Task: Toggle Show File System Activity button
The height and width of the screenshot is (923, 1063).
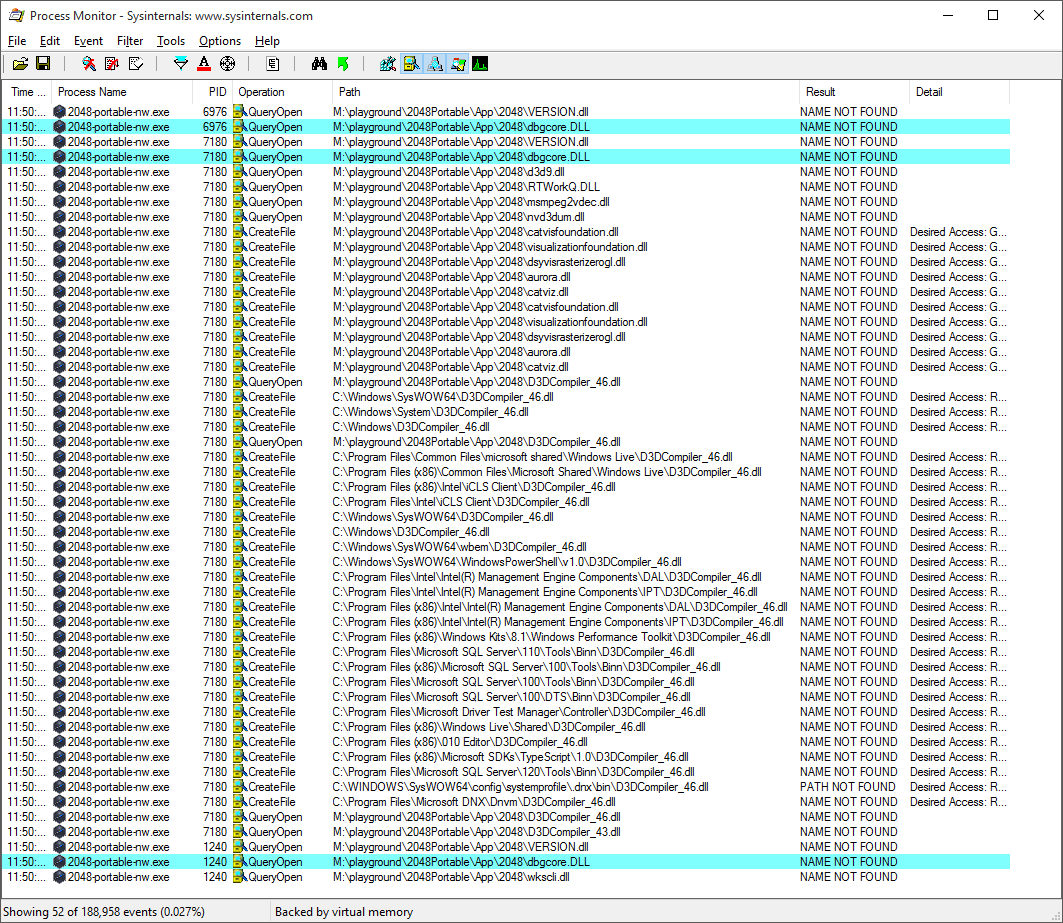Action: pos(412,64)
